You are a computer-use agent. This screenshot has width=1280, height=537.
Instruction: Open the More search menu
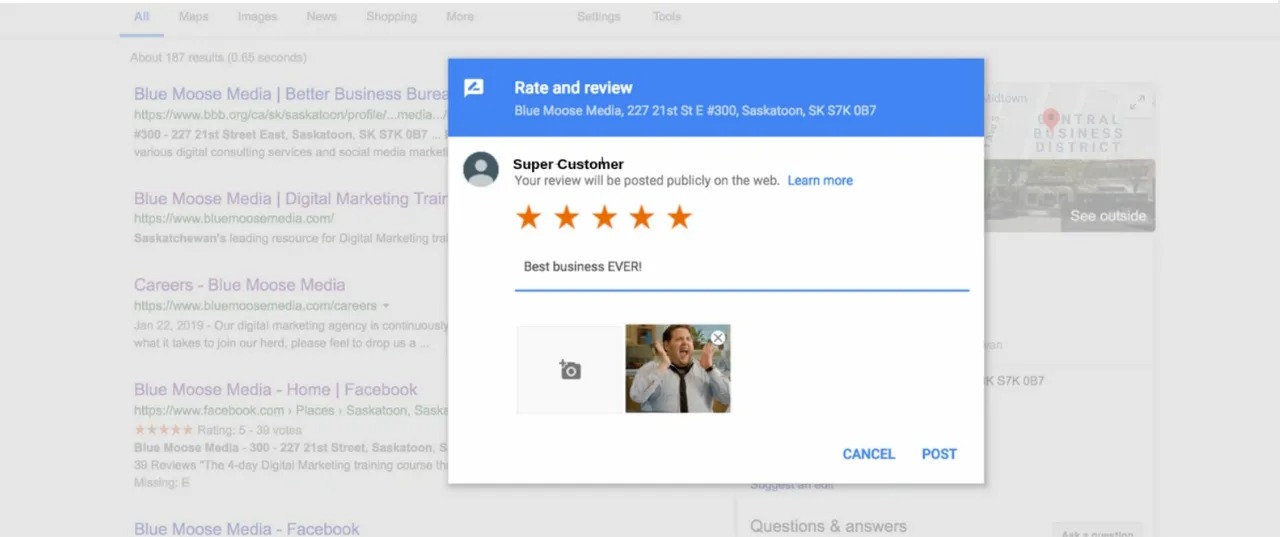tap(460, 17)
